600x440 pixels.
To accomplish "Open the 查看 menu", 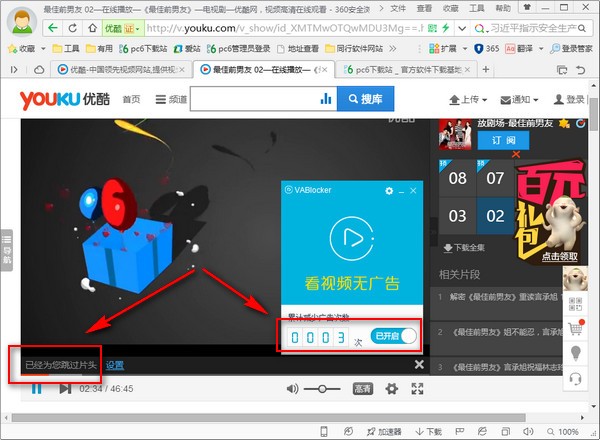I will 424,8.
